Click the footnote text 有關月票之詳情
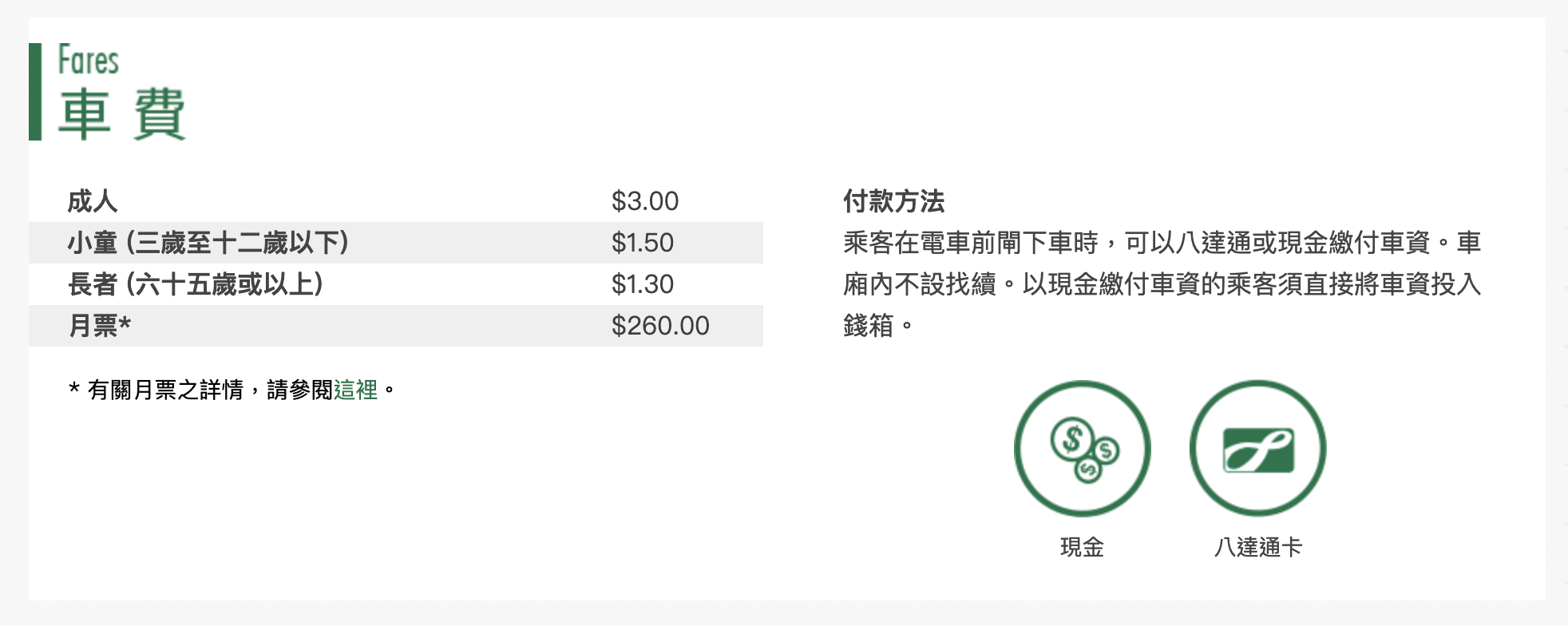 click(x=165, y=390)
